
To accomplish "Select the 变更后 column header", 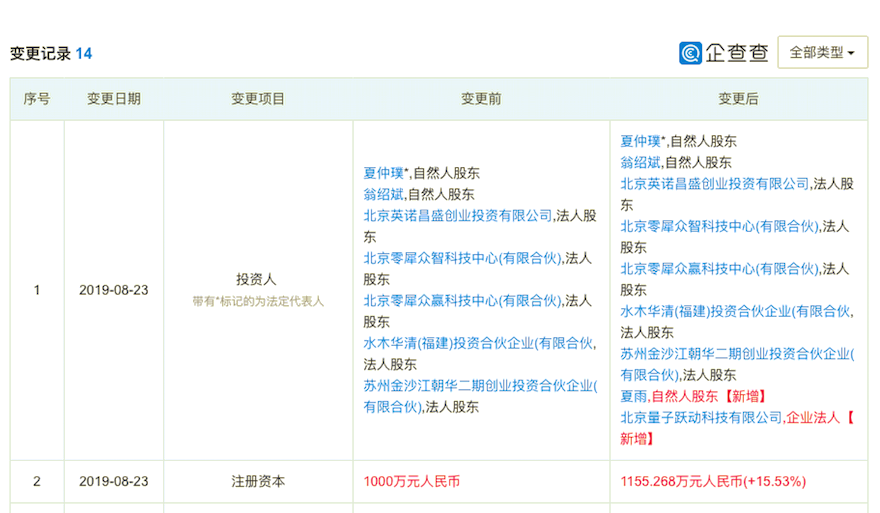I will point(739,99).
